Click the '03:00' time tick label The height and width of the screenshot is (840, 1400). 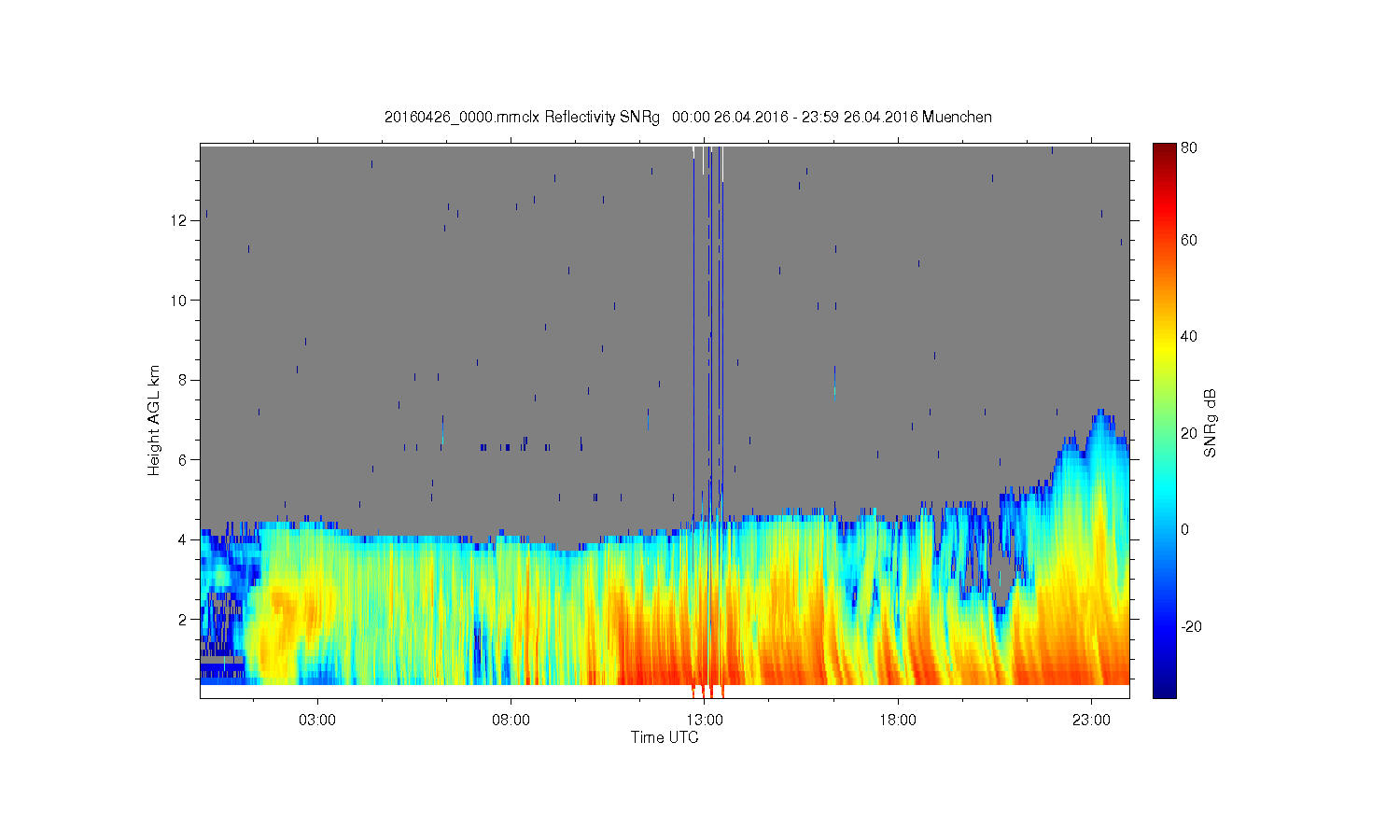click(x=317, y=721)
